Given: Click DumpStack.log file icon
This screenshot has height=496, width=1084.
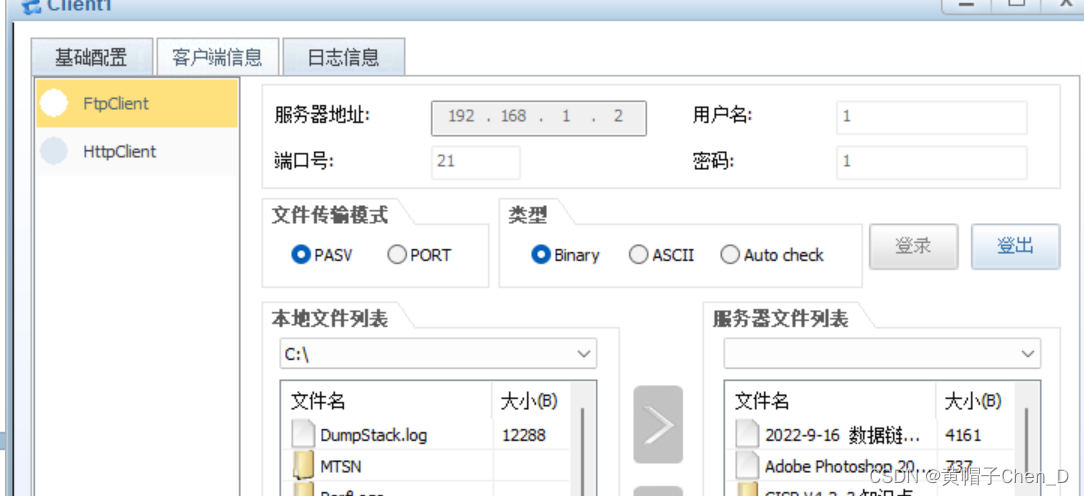Looking at the screenshot, I should click(303, 435).
